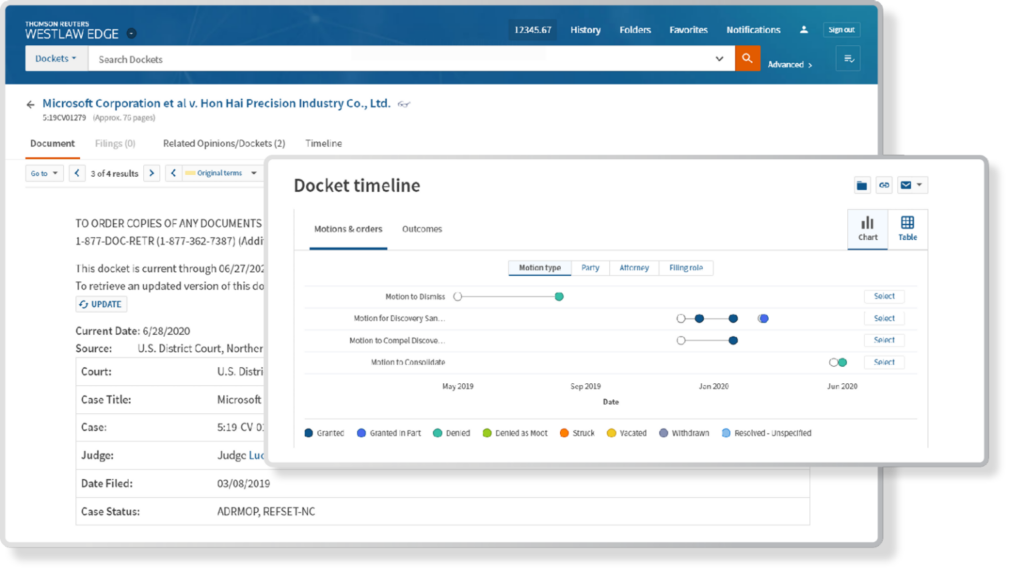Switch to Table view icon
Screen dimensions: 1024x576
(907, 229)
